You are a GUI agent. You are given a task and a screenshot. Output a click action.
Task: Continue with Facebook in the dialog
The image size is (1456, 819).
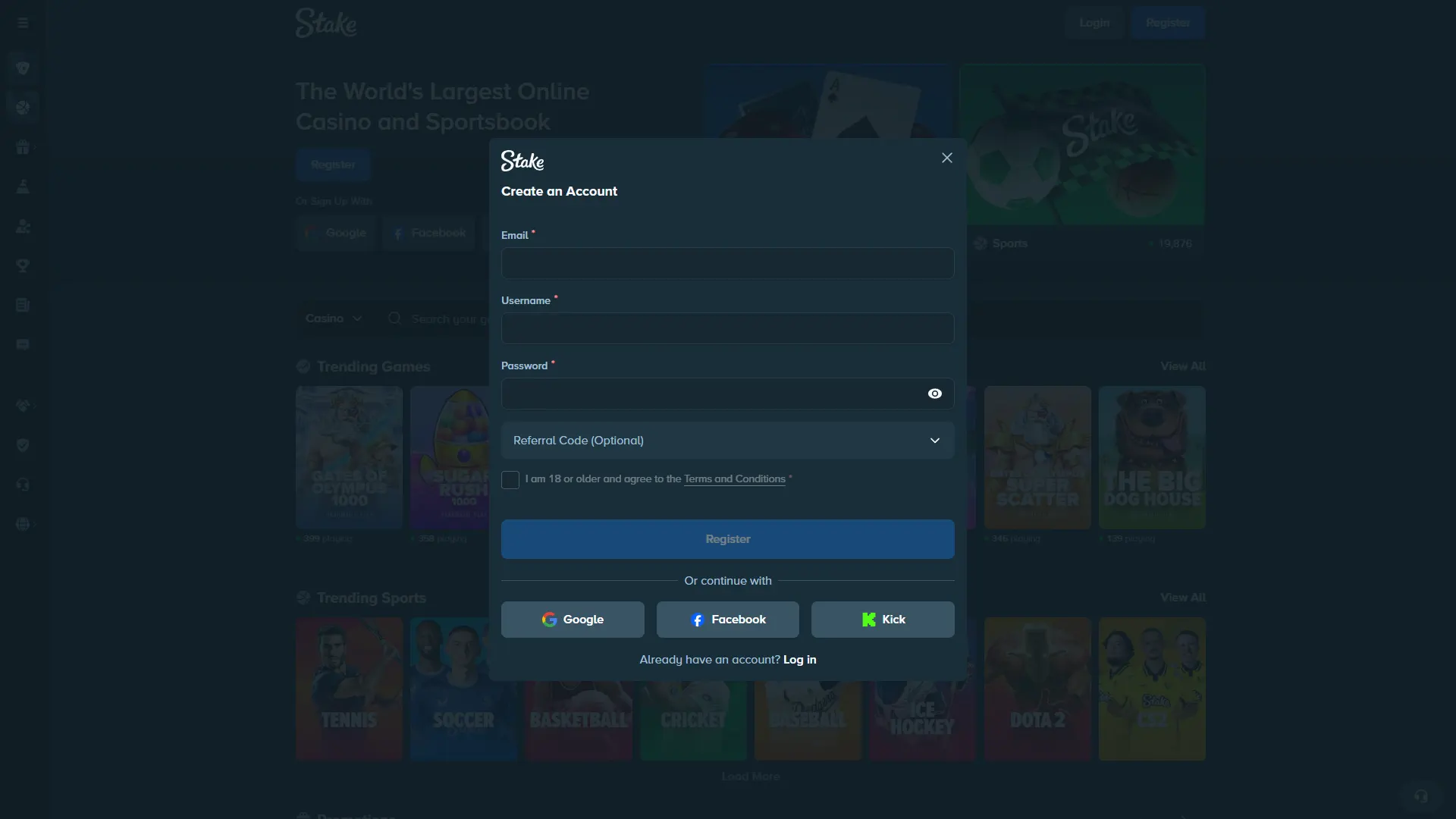[x=727, y=620]
